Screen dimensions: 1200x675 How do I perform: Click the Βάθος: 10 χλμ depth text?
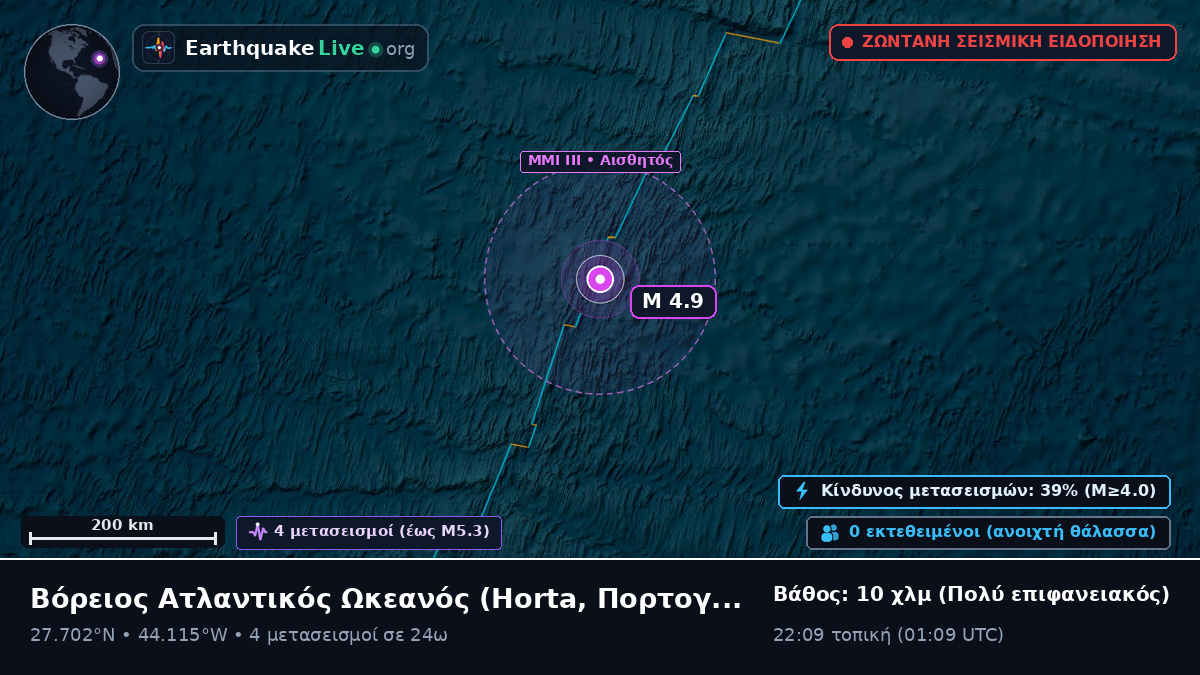[x=971, y=595]
